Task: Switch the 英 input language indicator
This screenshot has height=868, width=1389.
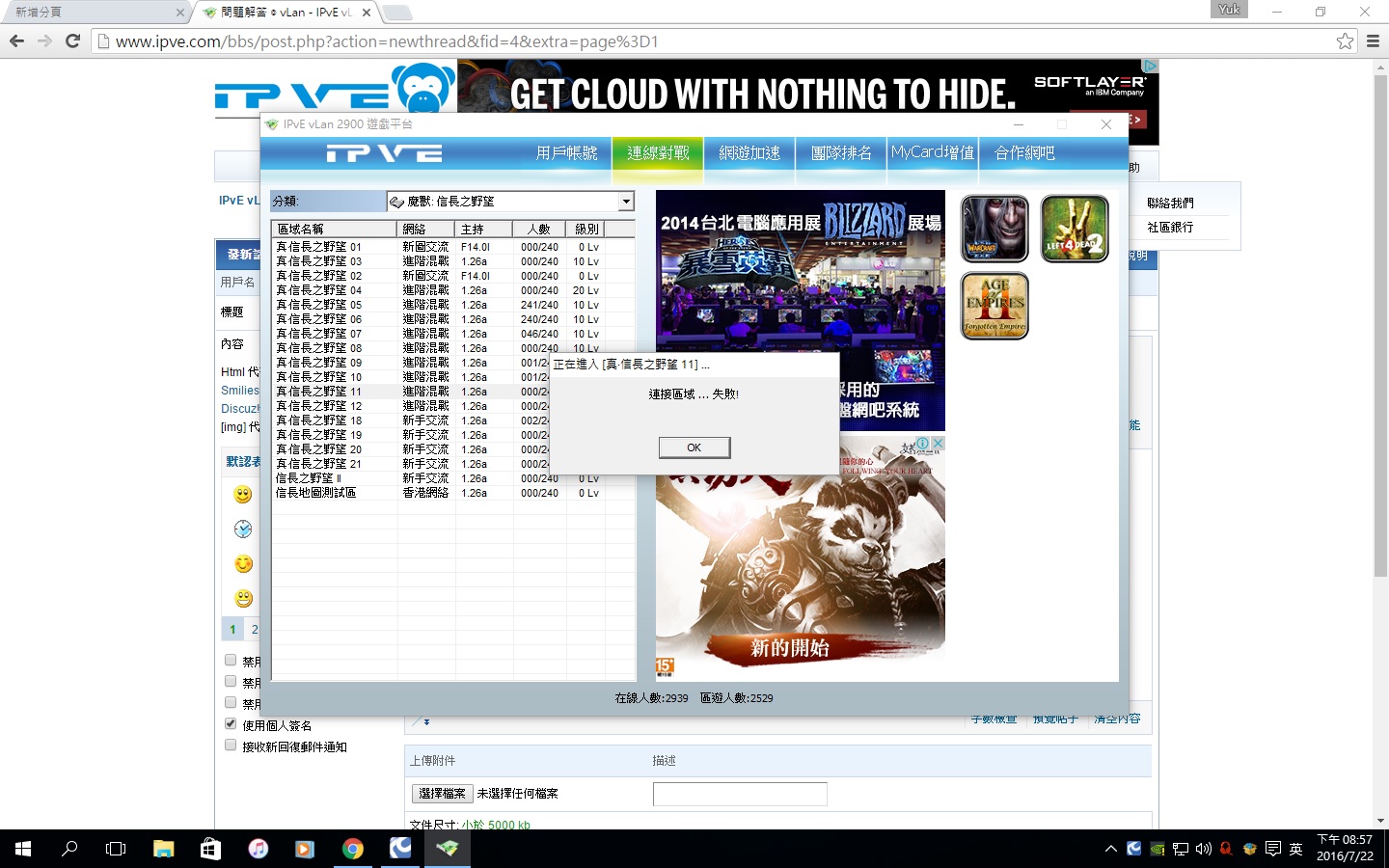Action: (1296, 850)
